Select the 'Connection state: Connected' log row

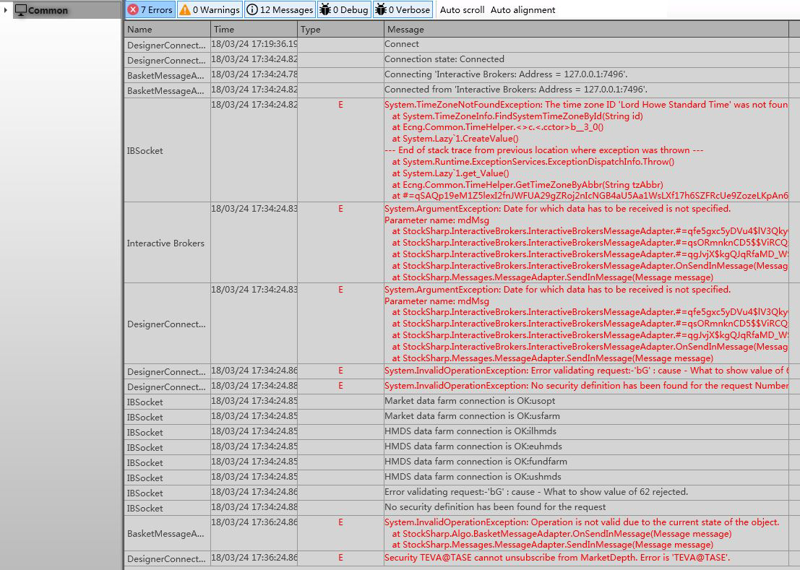click(445, 59)
